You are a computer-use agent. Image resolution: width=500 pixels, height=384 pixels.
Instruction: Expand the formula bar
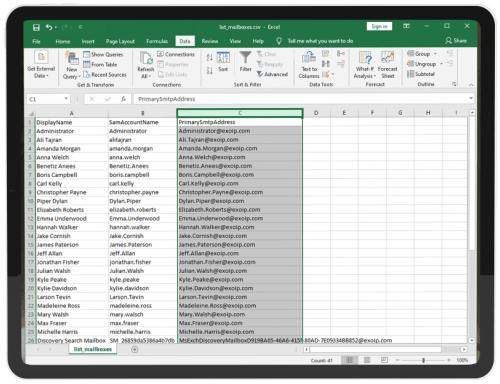[471, 98]
